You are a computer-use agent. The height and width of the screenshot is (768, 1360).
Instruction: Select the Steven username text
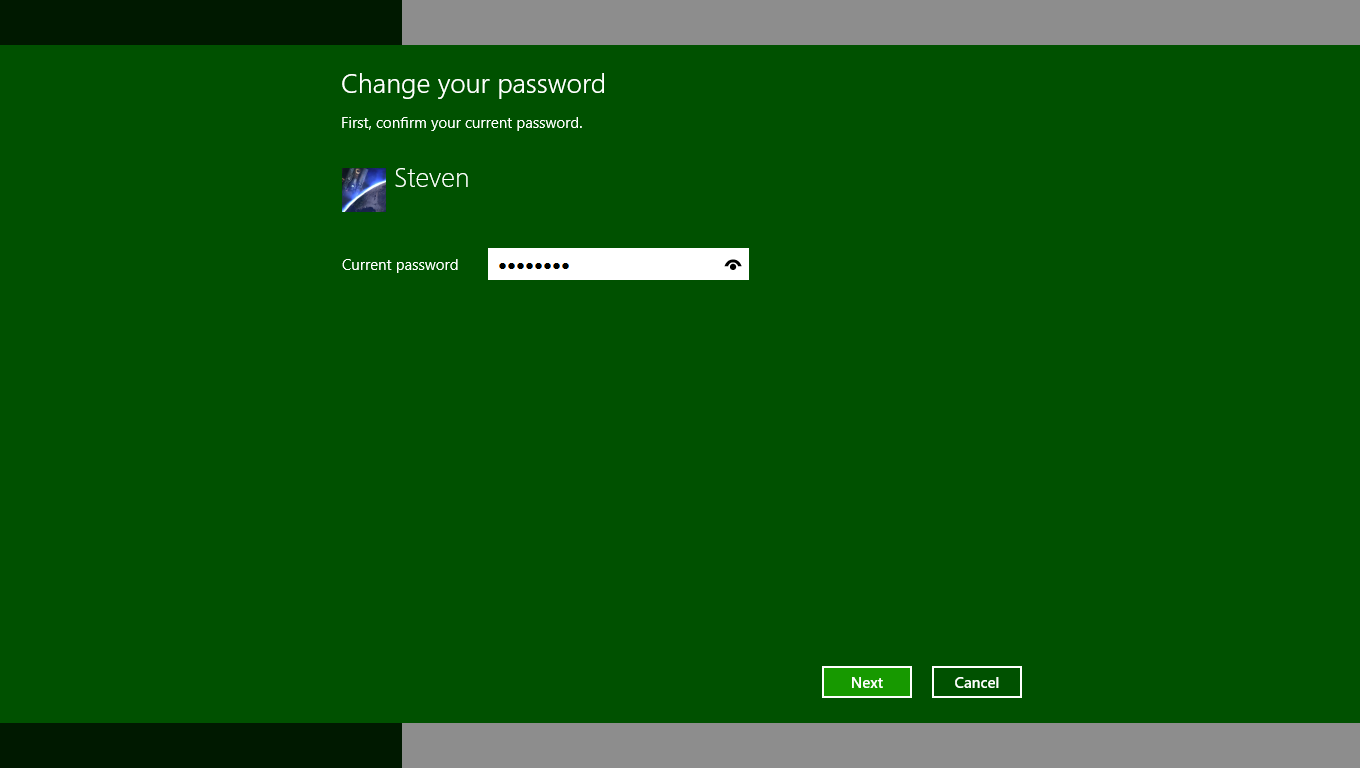coord(431,178)
